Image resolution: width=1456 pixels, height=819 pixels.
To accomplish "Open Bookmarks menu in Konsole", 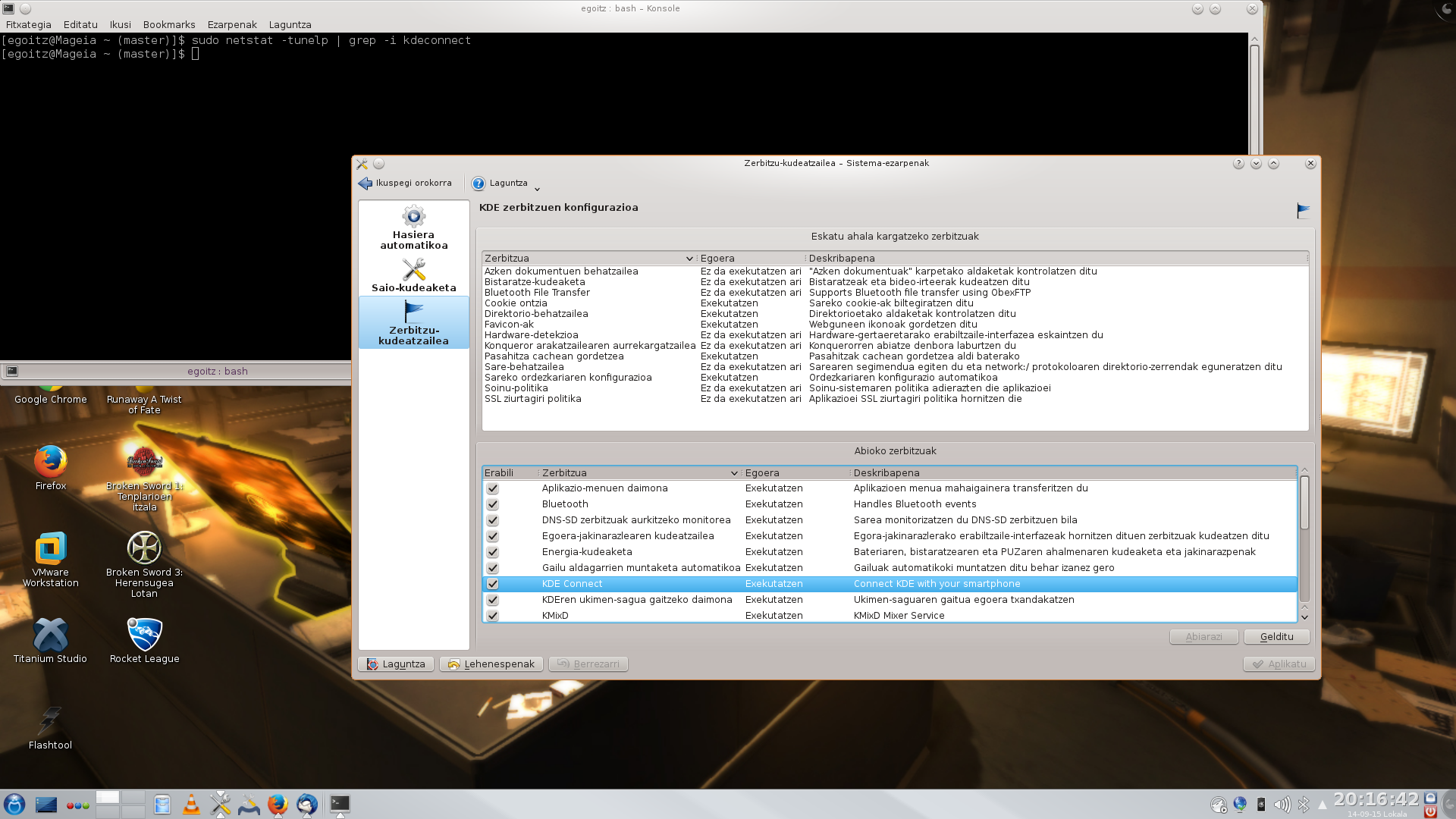I will click(169, 24).
